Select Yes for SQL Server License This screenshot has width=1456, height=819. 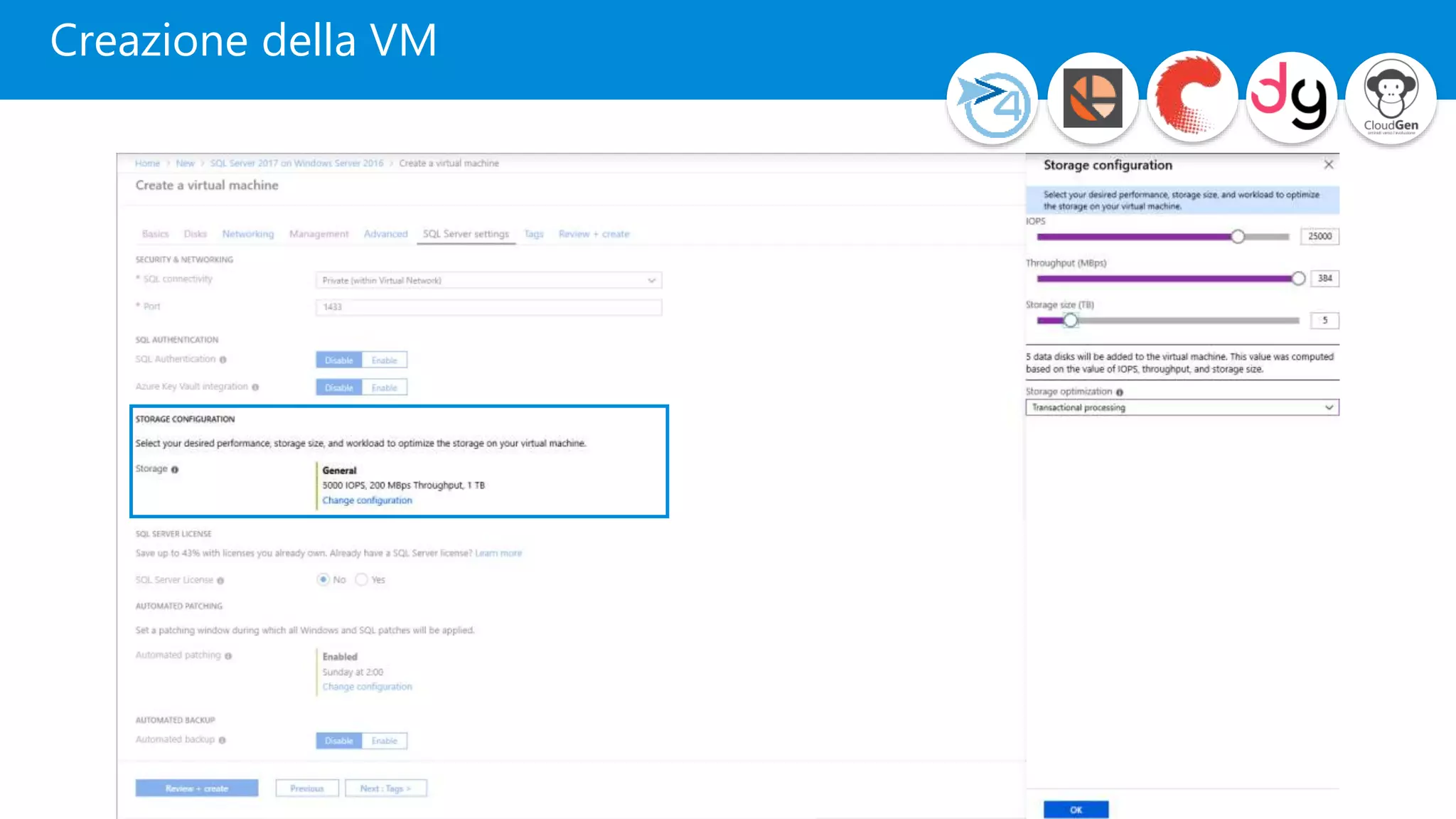pyautogui.click(x=362, y=580)
